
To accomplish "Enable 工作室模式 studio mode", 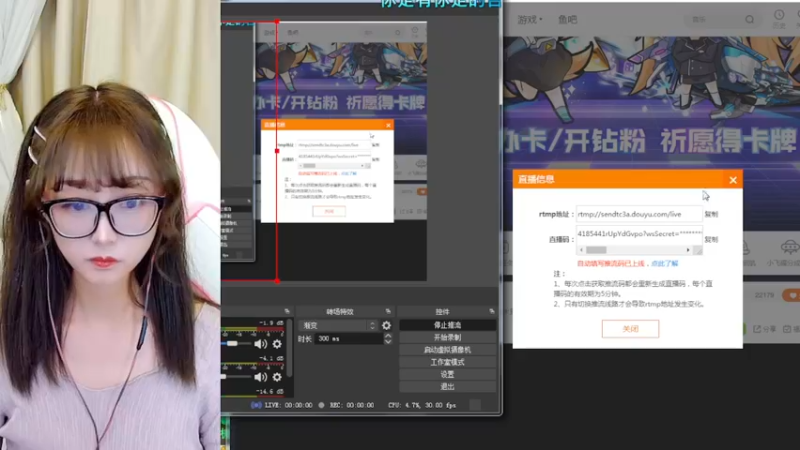I will 447,362.
